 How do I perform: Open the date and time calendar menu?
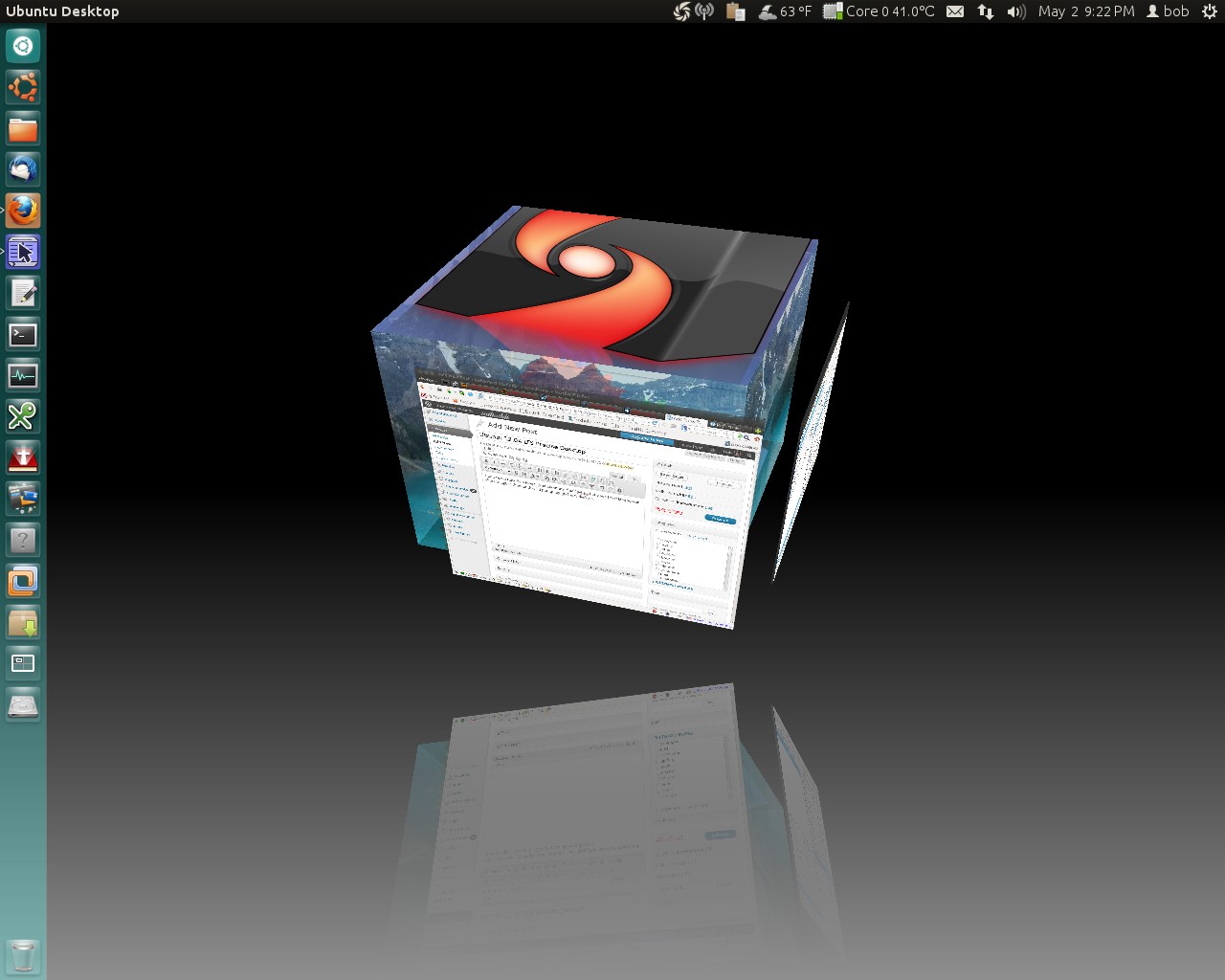(1086, 11)
